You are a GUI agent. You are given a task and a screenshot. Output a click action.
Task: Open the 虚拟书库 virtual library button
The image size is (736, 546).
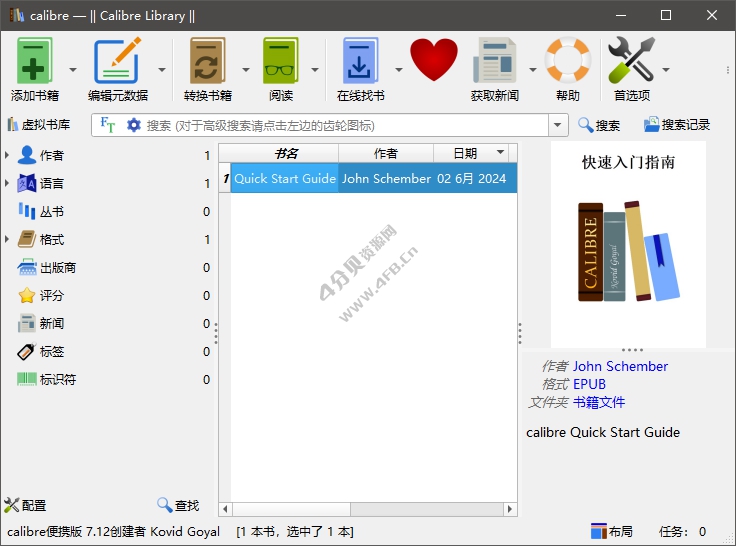coord(39,125)
